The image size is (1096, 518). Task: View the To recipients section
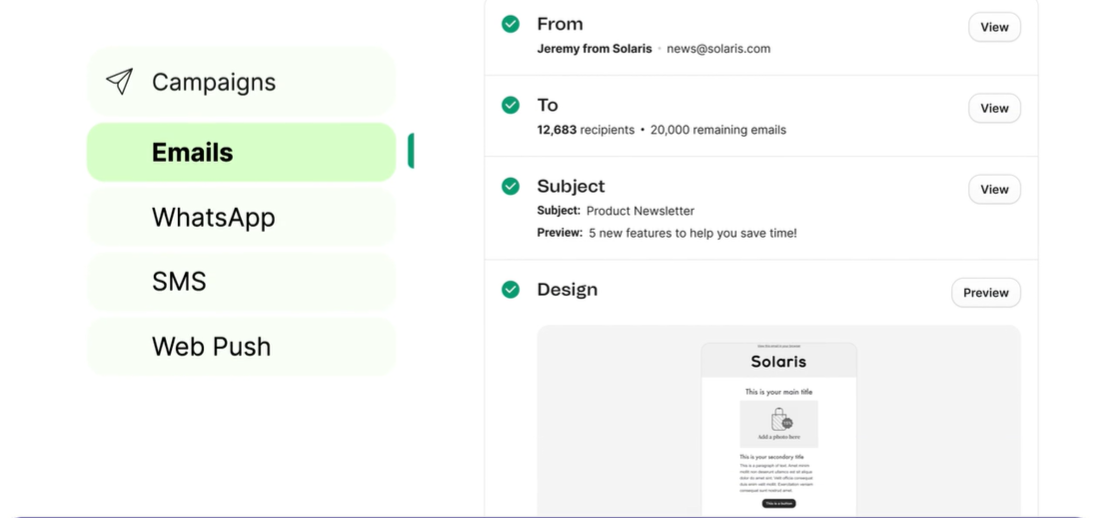coord(994,108)
